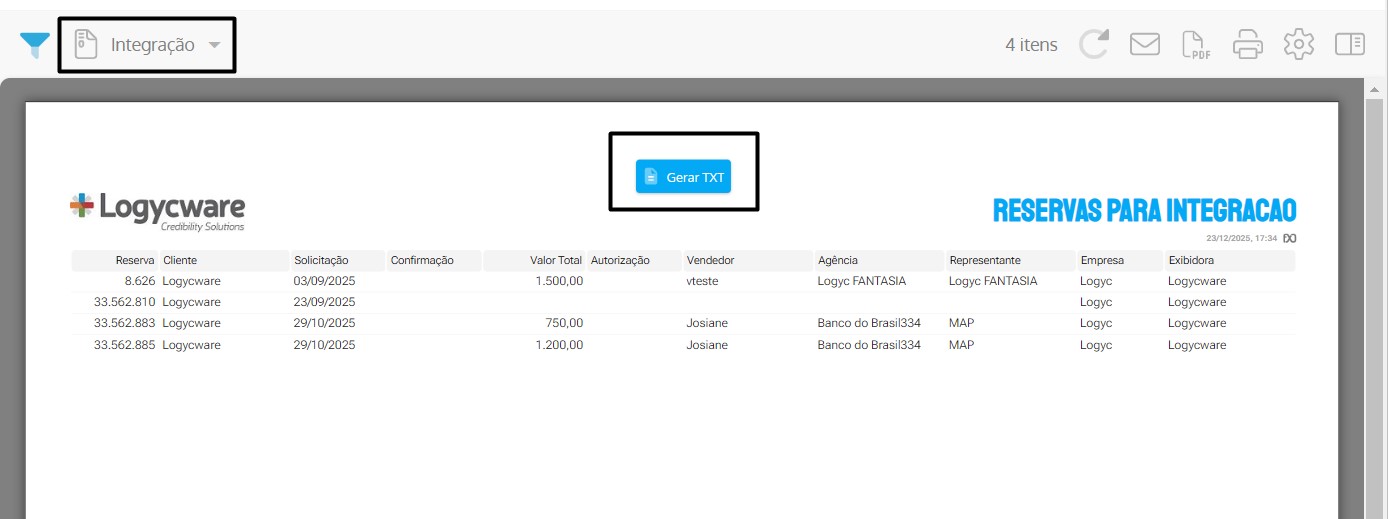The height and width of the screenshot is (519, 1388).
Task: Click the Logycware logo
Action: click(158, 210)
